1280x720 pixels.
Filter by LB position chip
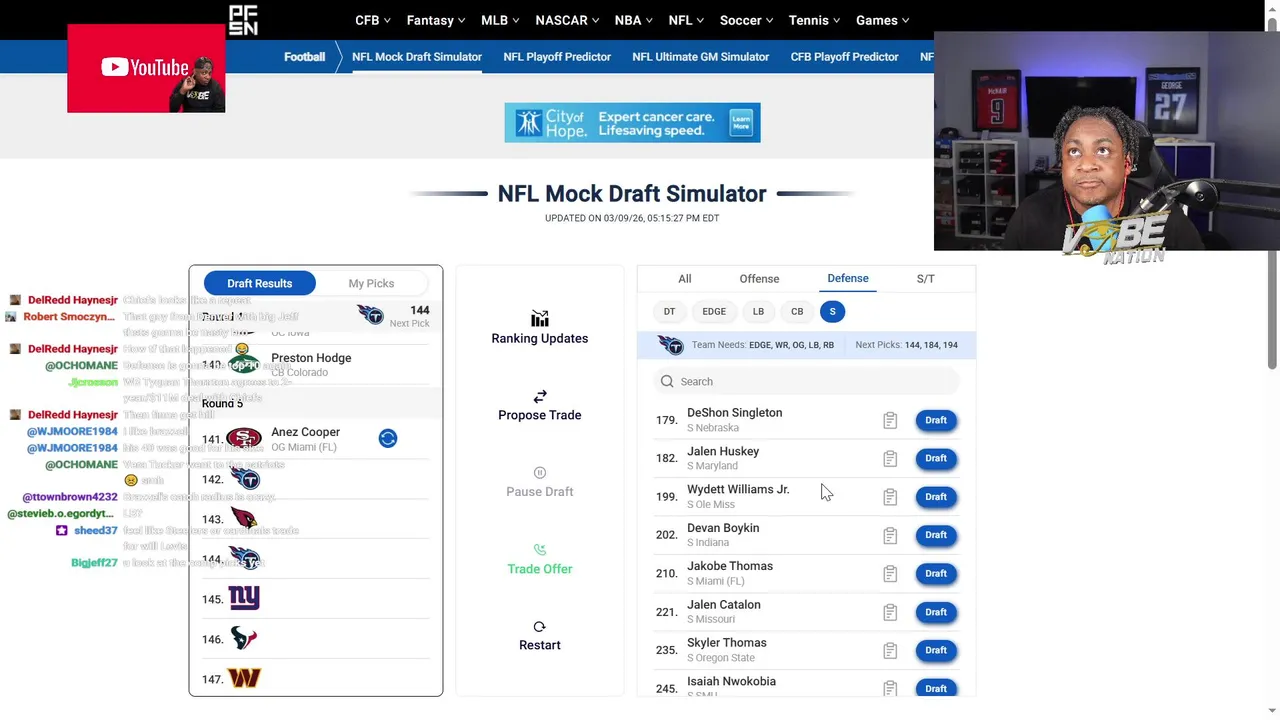[758, 311]
